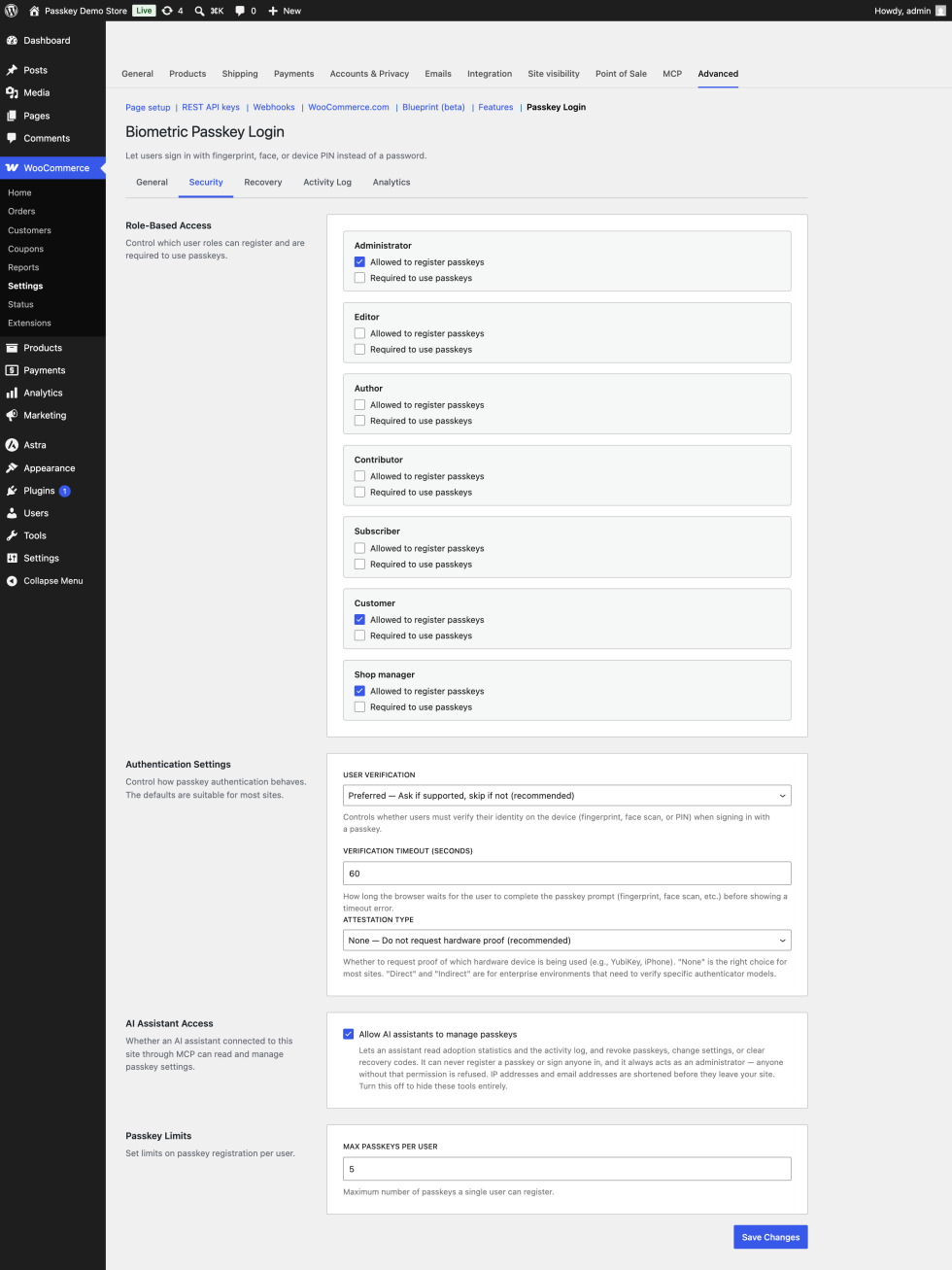952x1270 pixels.
Task: Open the search icon in admin bar
Action: click(199, 11)
